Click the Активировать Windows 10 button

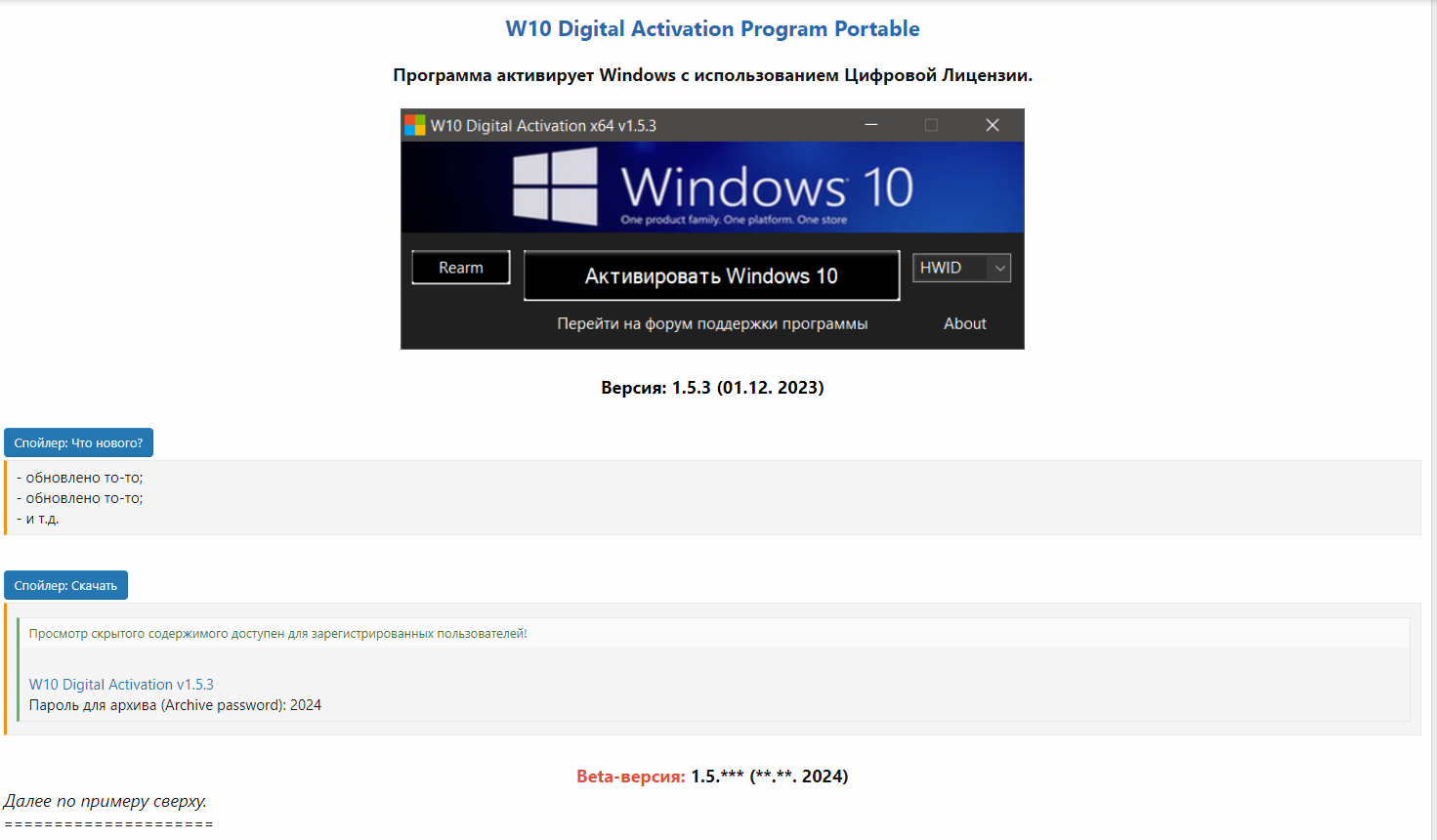[x=711, y=274]
